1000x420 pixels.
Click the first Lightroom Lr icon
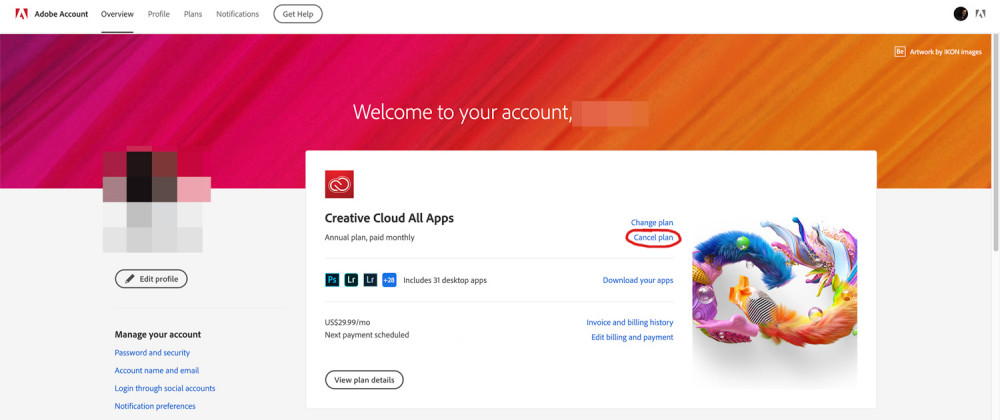[351, 280]
